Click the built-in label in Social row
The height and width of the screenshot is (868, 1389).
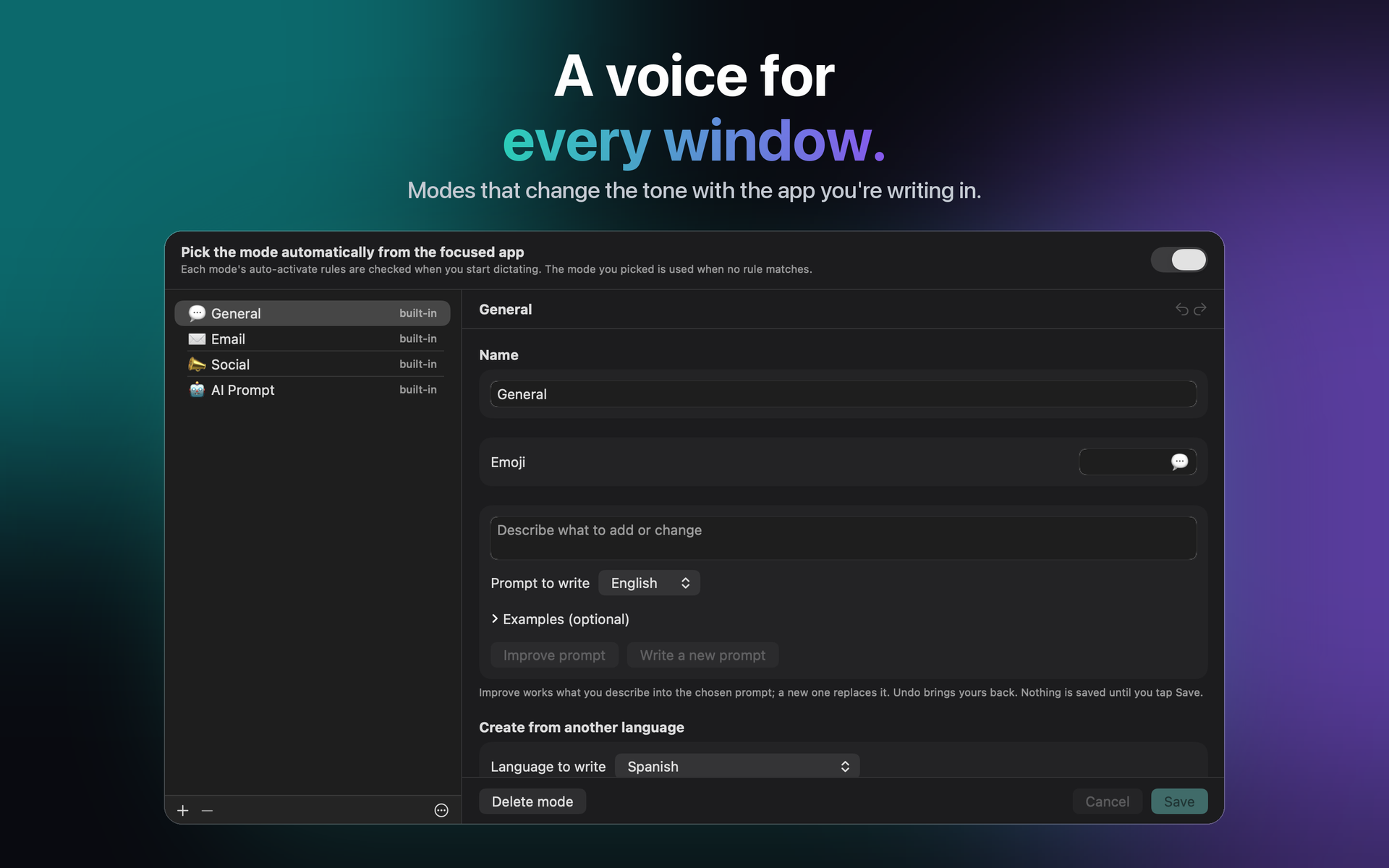click(418, 364)
